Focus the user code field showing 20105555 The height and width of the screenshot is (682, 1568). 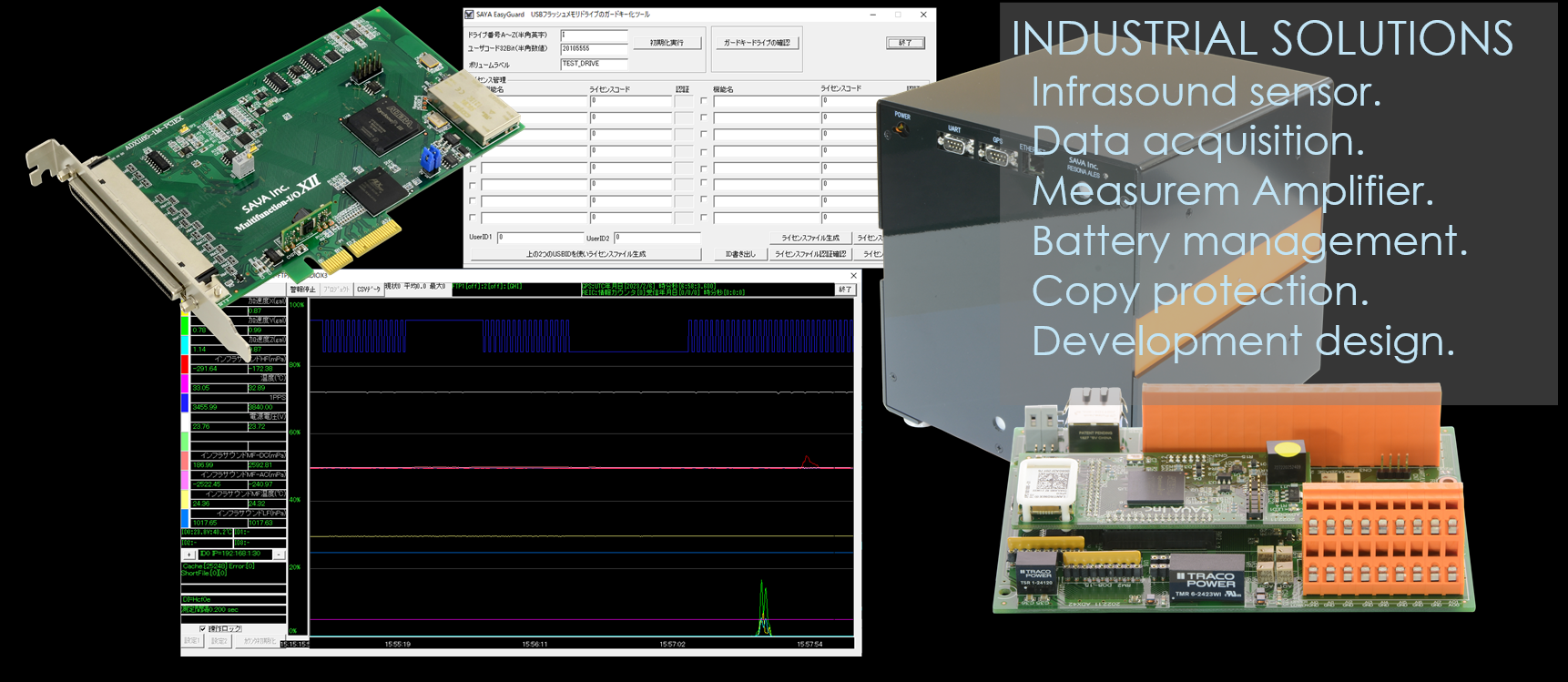pyautogui.click(x=594, y=48)
